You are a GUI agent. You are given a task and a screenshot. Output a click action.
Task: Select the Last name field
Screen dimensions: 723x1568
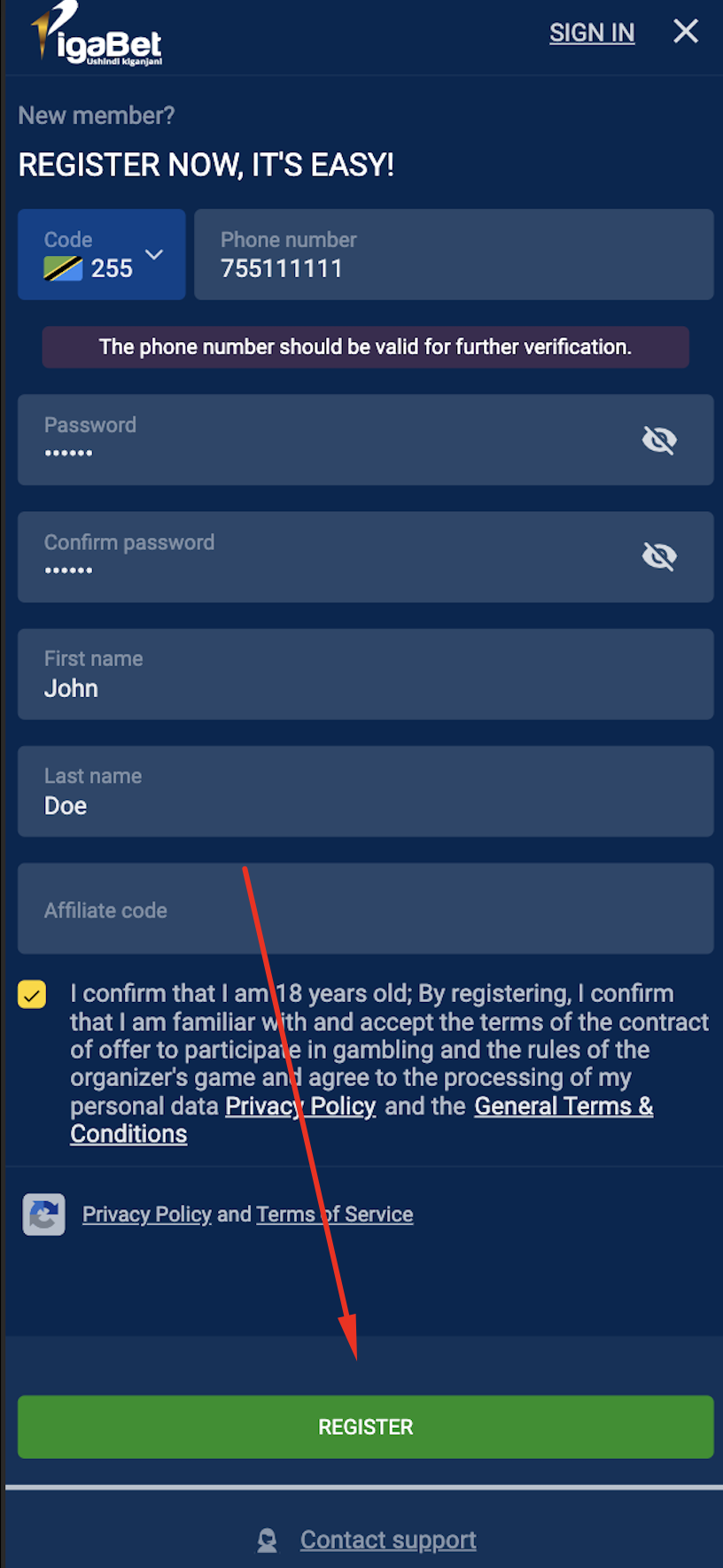click(x=366, y=791)
